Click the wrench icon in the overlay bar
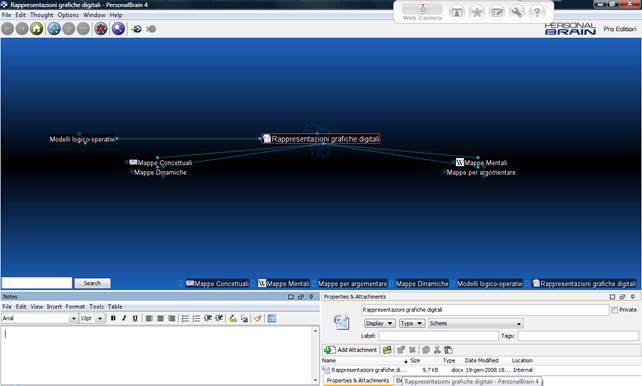This screenshot has height=386, width=642. (x=517, y=12)
